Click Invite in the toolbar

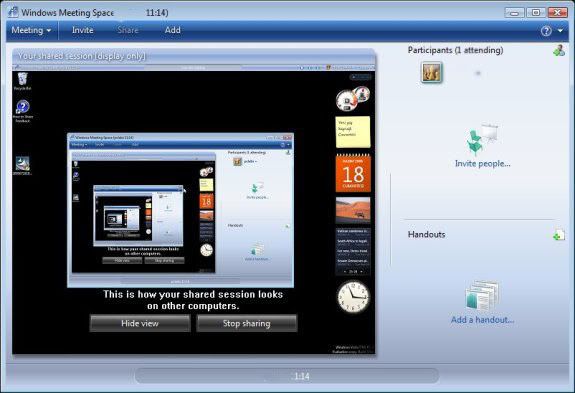coord(83,30)
